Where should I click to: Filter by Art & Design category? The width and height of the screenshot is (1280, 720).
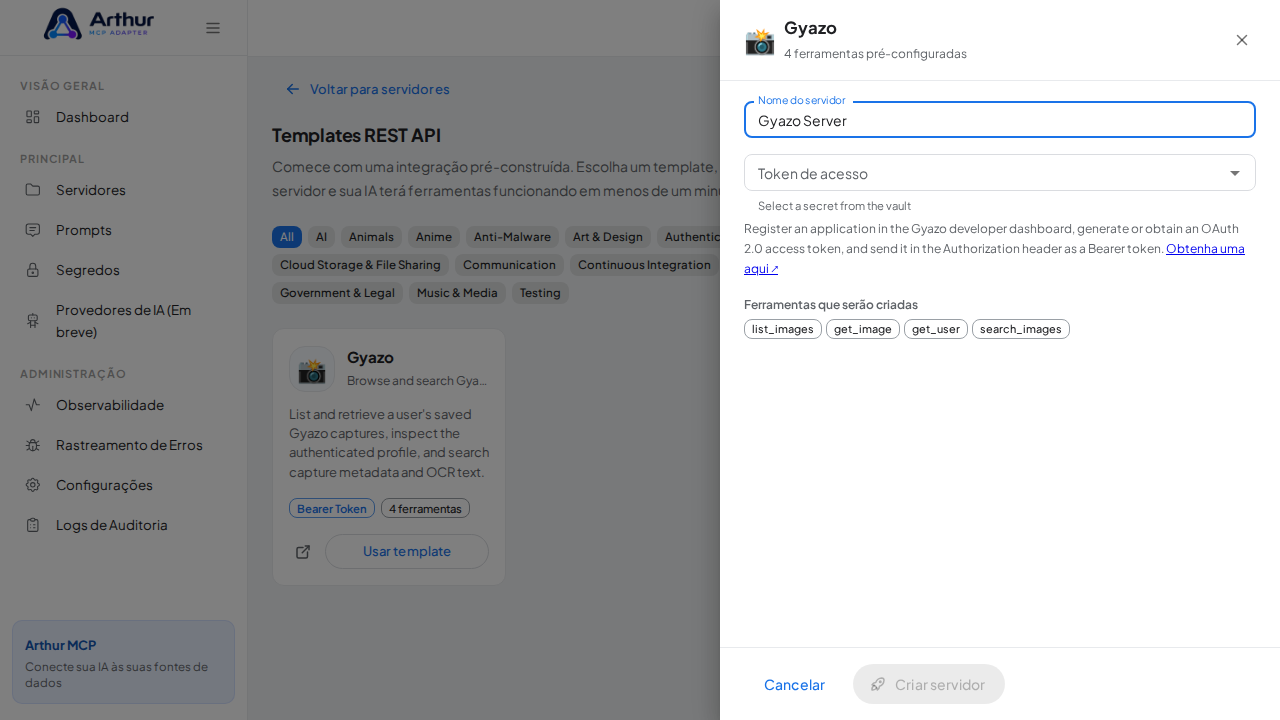coord(608,237)
